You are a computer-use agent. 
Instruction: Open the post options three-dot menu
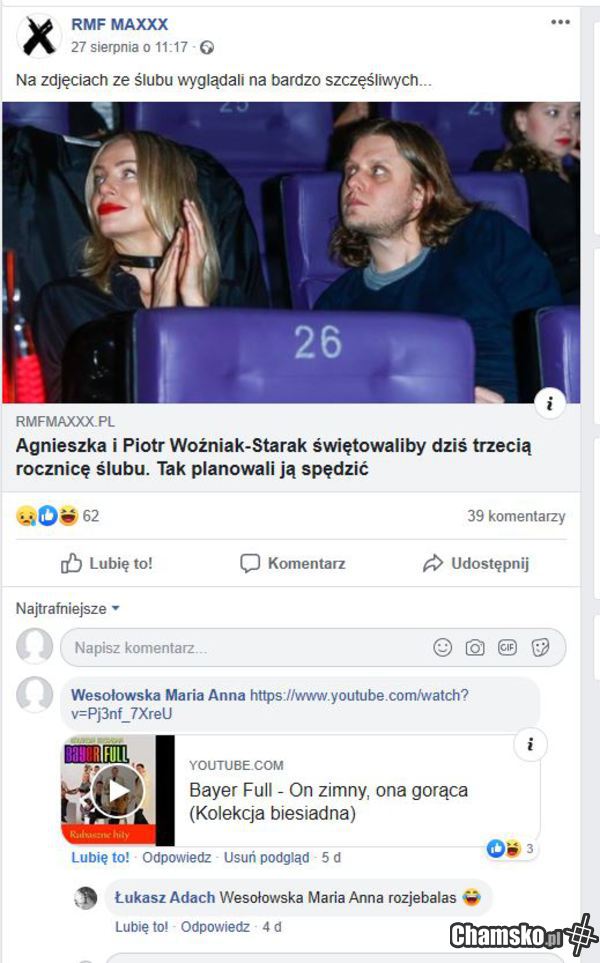(x=560, y=22)
